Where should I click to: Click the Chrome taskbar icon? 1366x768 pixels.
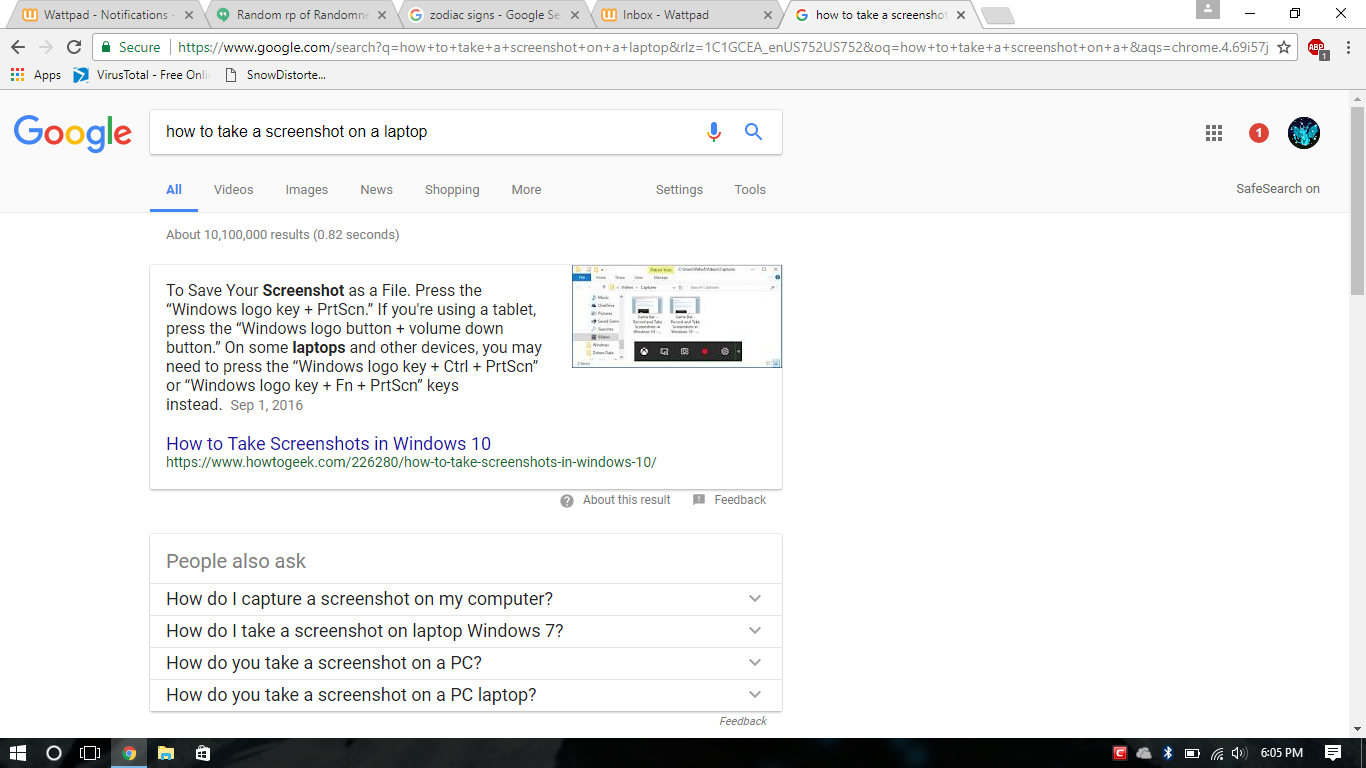[x=128, y=753]
